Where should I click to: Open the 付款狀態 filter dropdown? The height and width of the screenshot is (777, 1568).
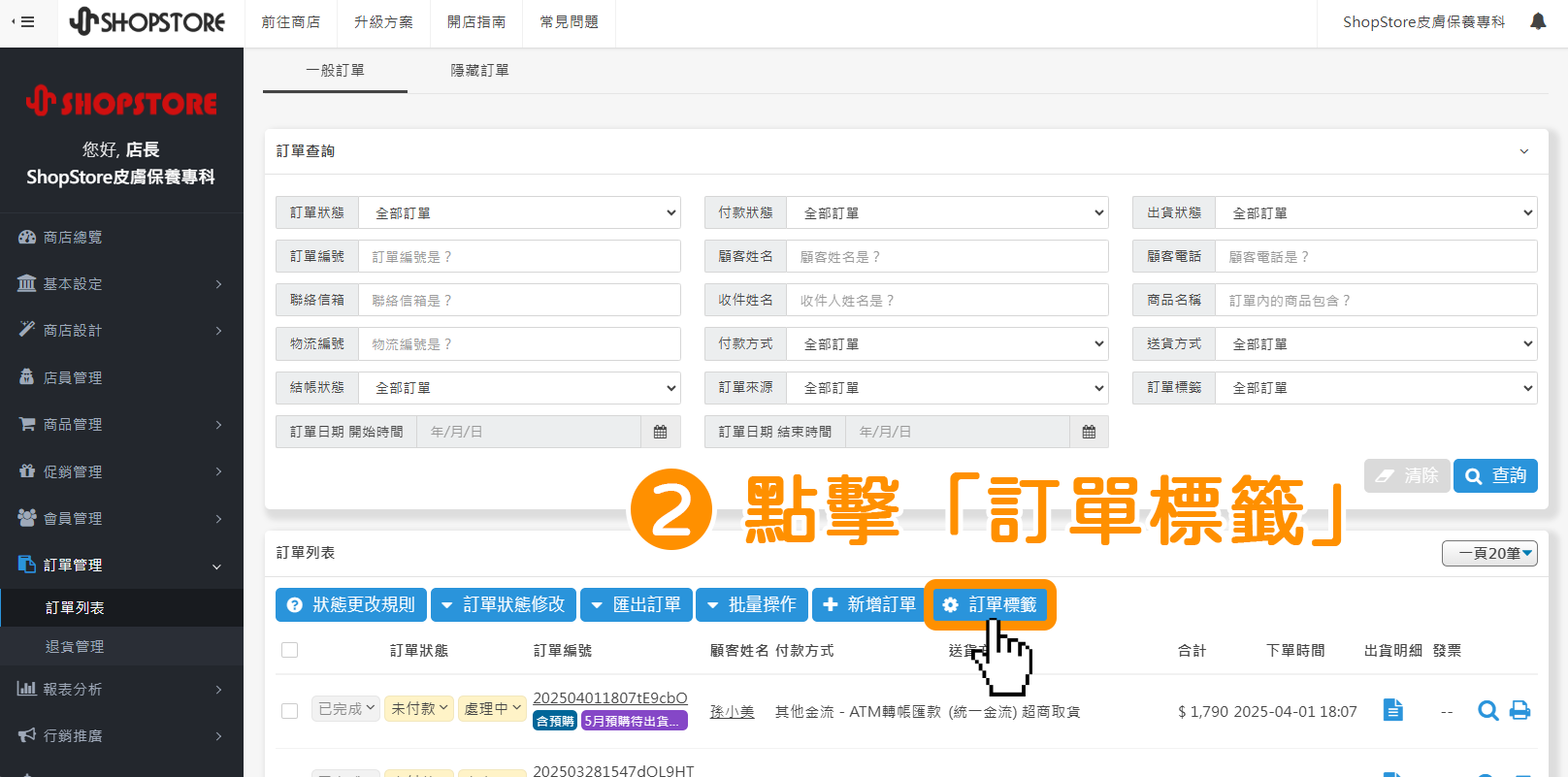947,212
